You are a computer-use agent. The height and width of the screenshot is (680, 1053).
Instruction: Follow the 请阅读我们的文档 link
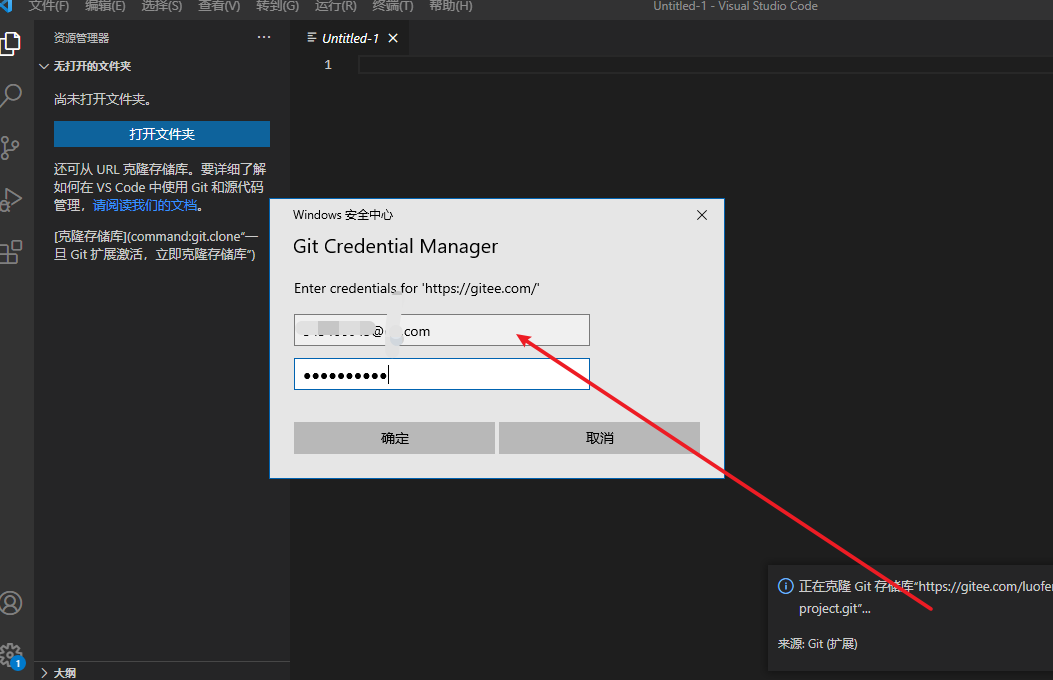click(x=145, y=205)
